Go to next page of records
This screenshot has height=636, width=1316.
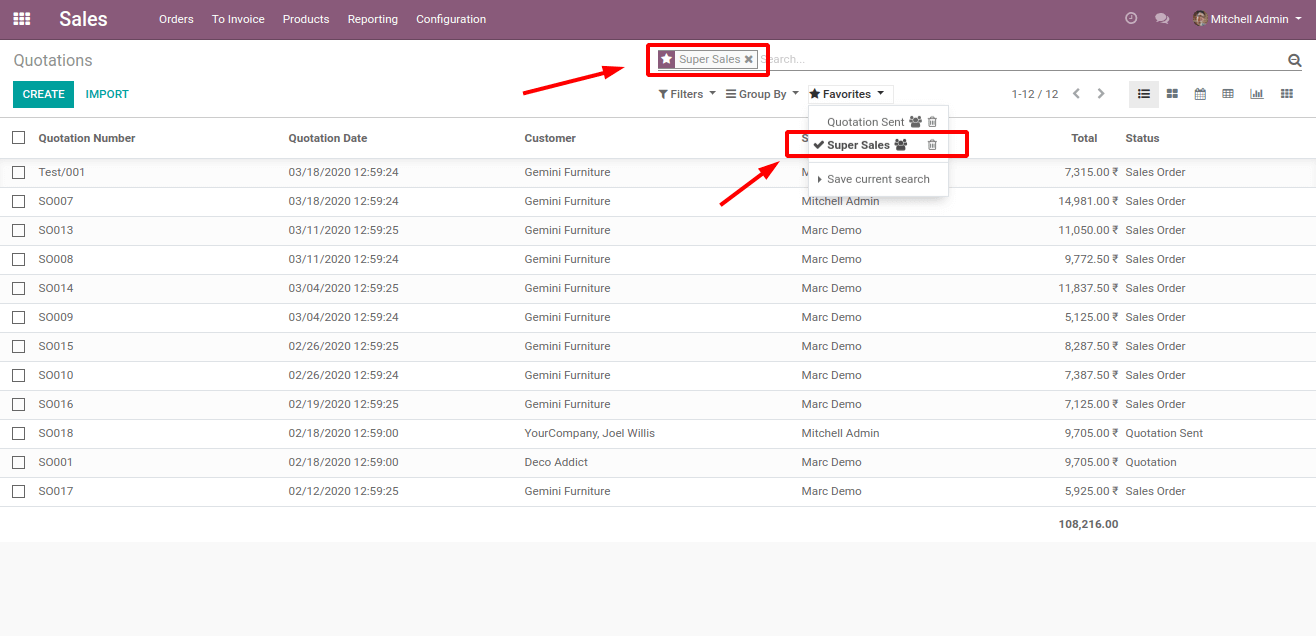(x=1101, y=94)
